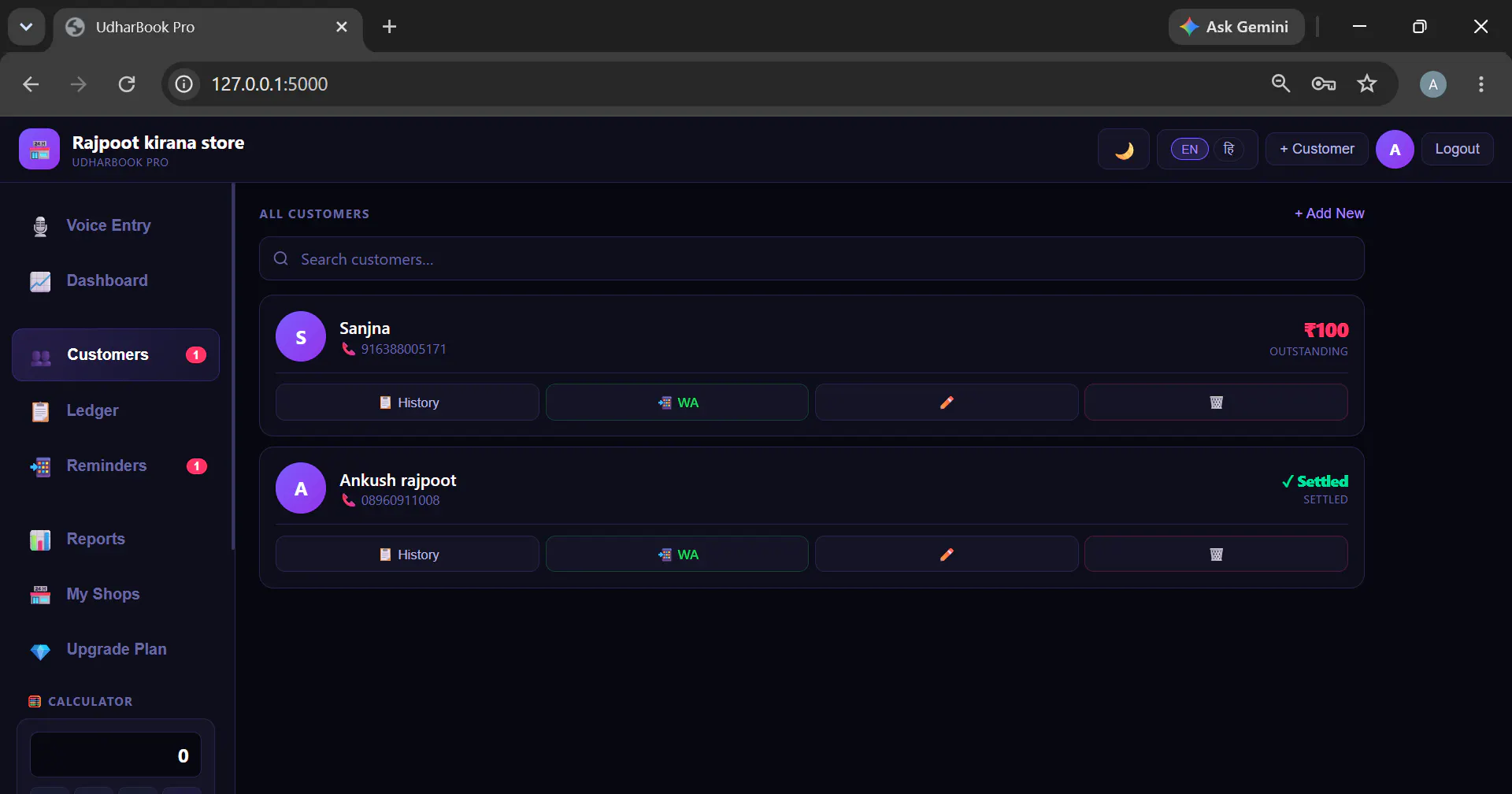View site information icon
Image resolution: width=1512 pixels, height=794 pixels.
pyautogui.click(x=183, y=83)
